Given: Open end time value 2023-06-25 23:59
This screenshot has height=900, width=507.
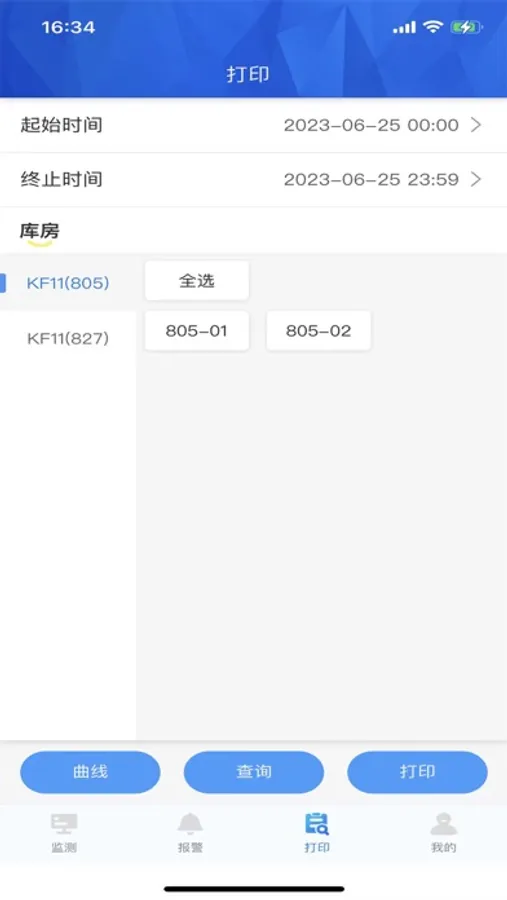Looking at the screenshot, I should click(x=371, y=180).
